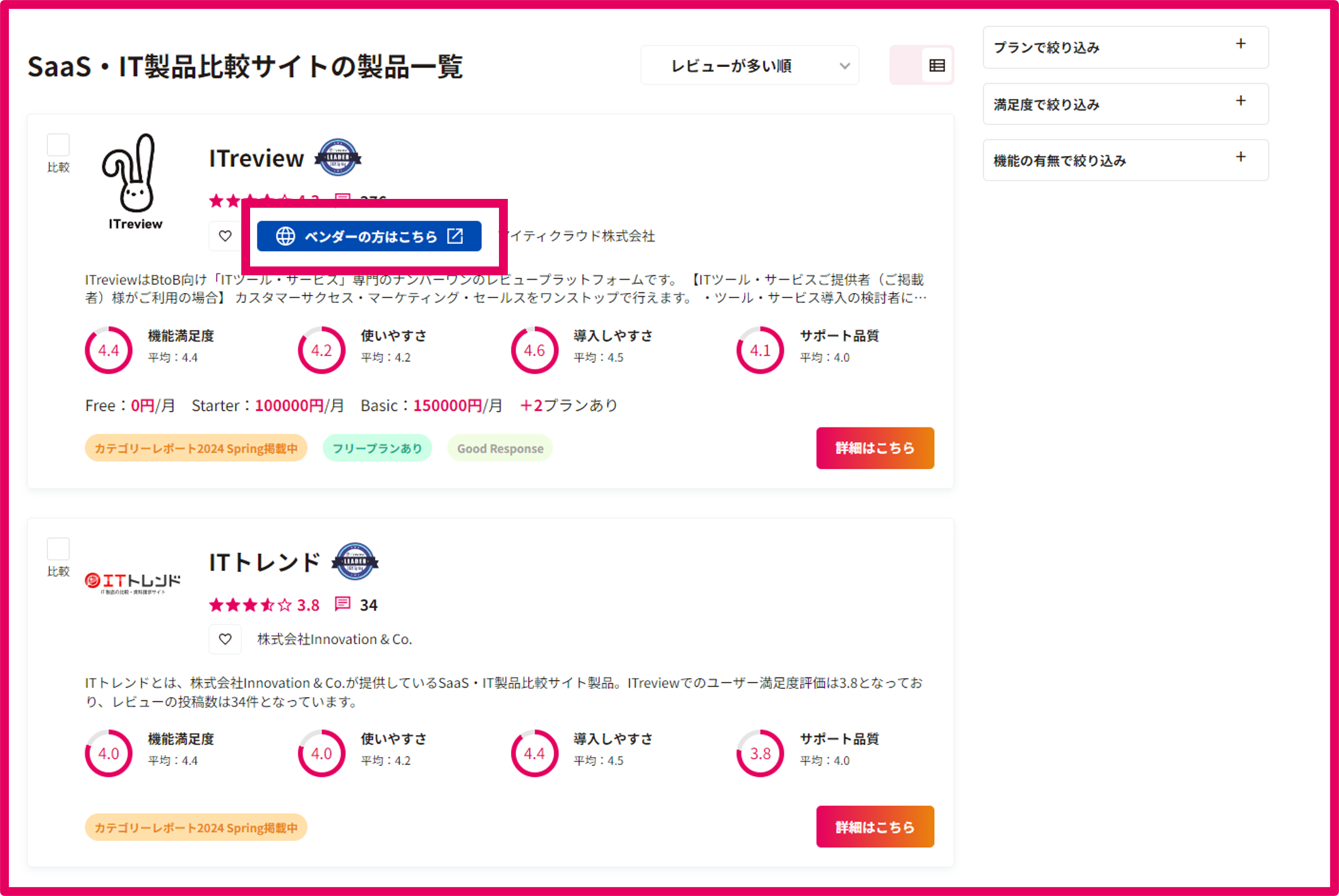Click the ベンダーの方はこちら button

coord(369,236)
